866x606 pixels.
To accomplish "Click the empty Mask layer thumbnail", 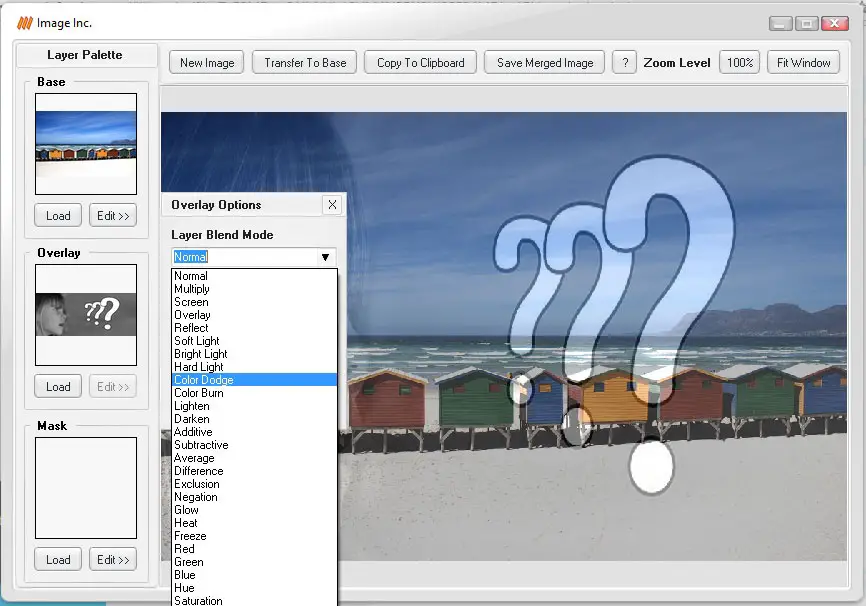I will click(x=86, y=488).
